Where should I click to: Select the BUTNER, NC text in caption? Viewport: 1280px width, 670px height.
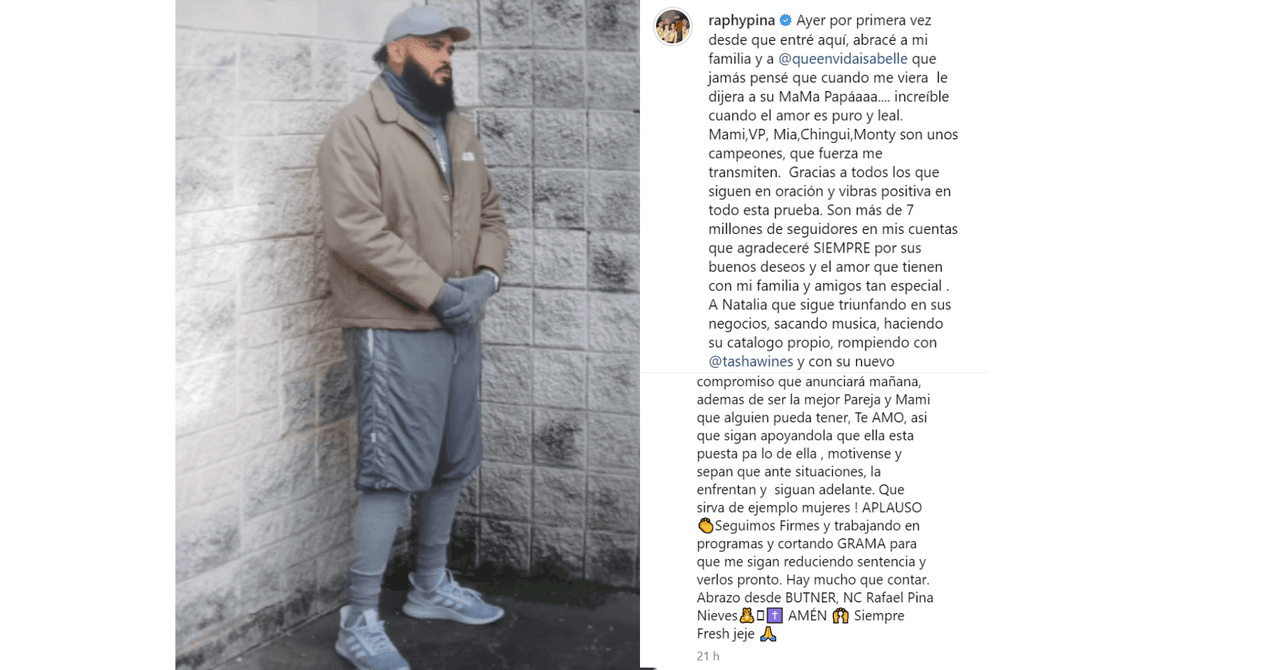pos(821,598)
